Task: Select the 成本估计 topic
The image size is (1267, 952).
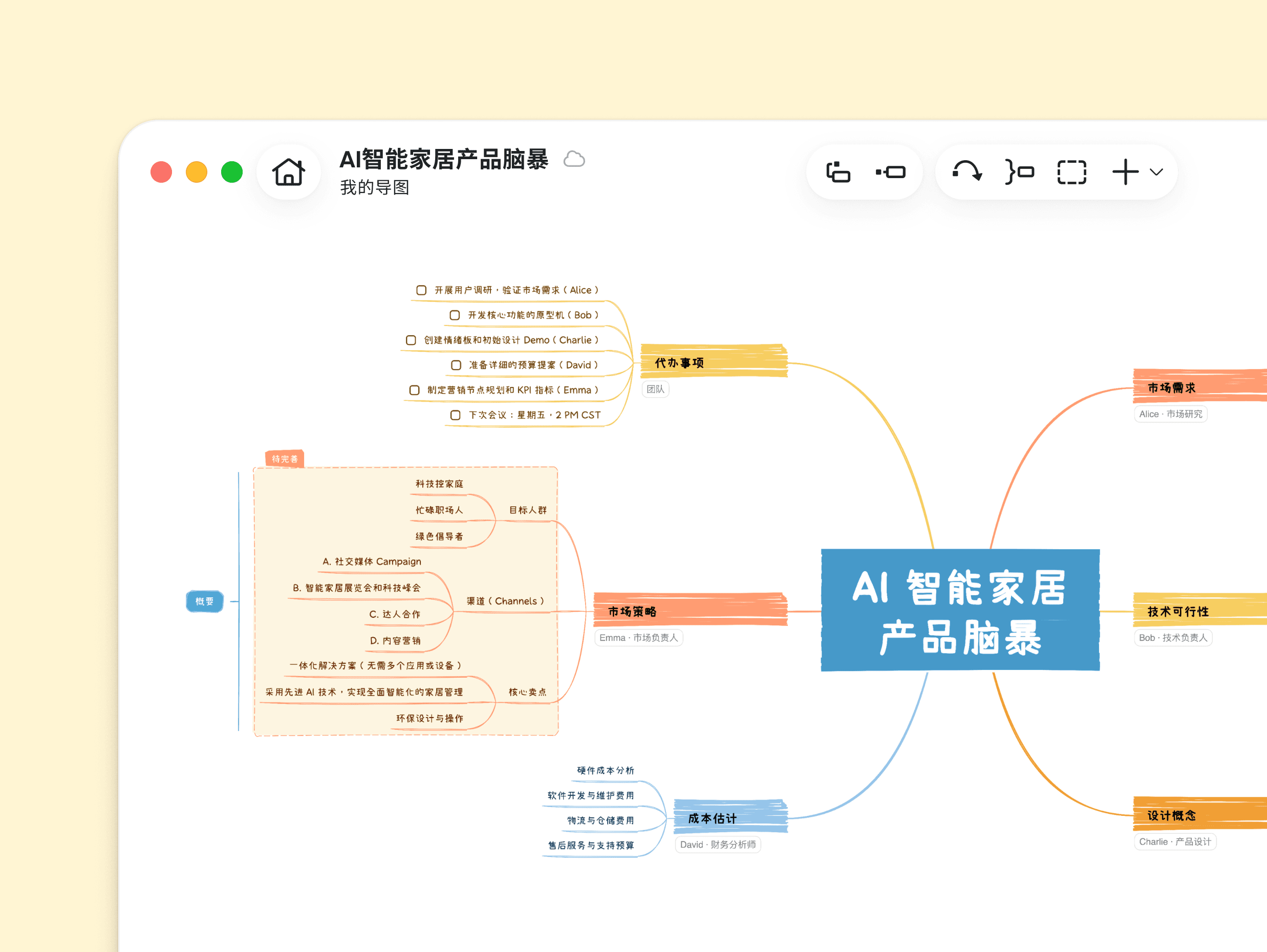Action: 731,817
